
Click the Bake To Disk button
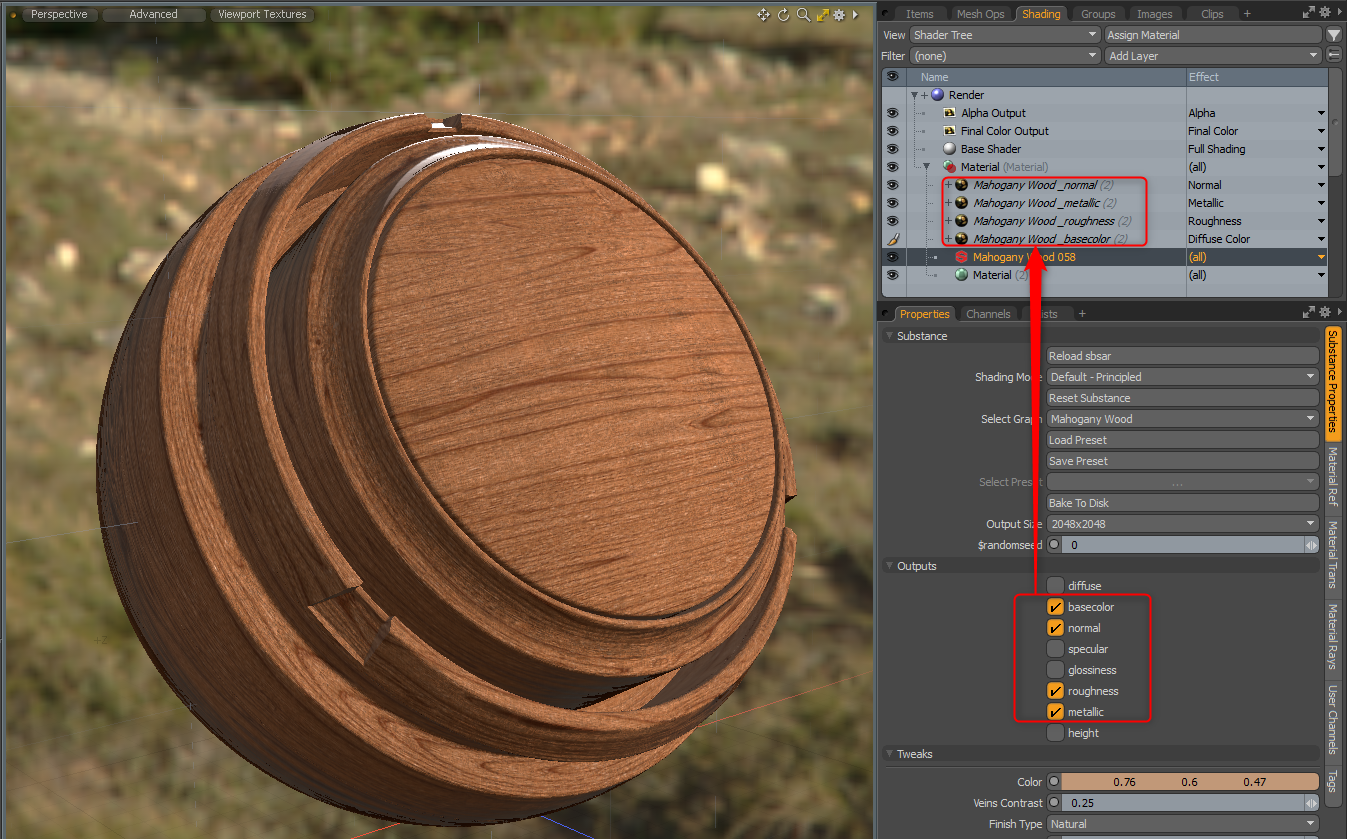(x=1182, y=503)
